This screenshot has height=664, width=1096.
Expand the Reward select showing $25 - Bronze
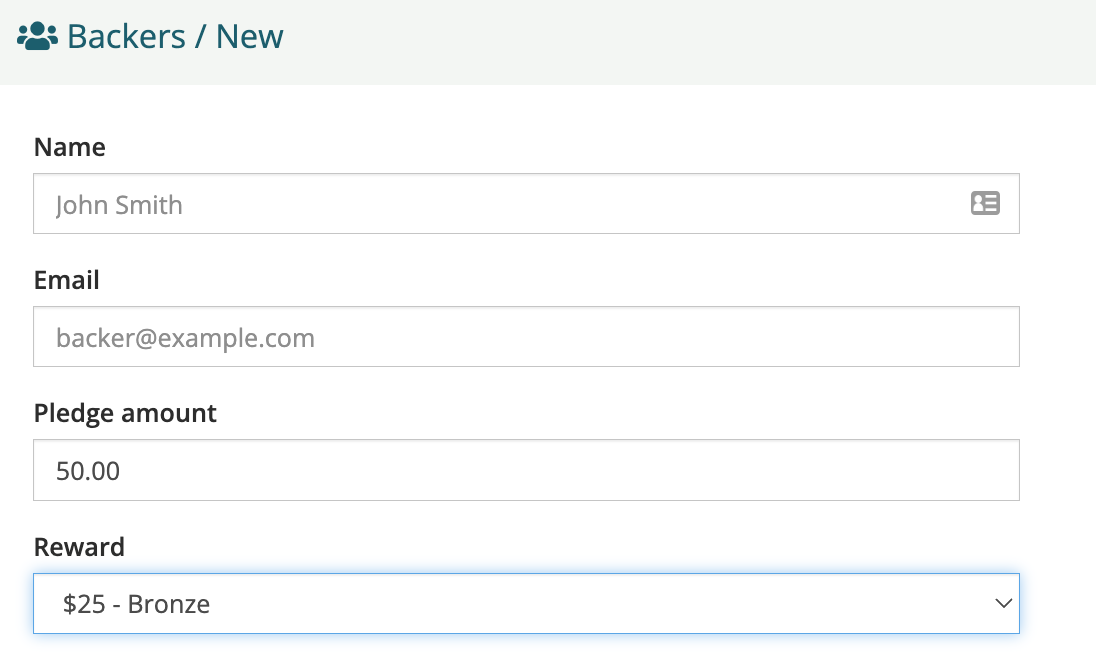click(x=526, y=603)
